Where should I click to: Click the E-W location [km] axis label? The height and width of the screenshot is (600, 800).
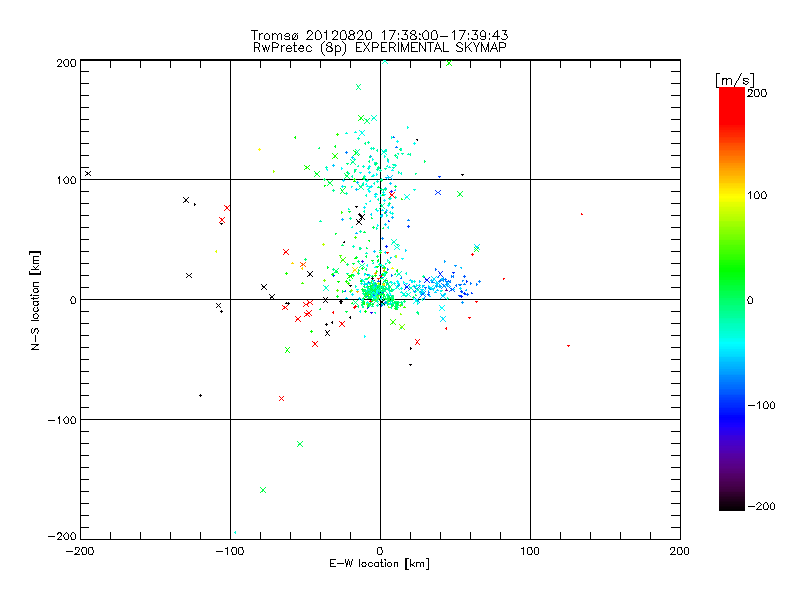(380, 565)
